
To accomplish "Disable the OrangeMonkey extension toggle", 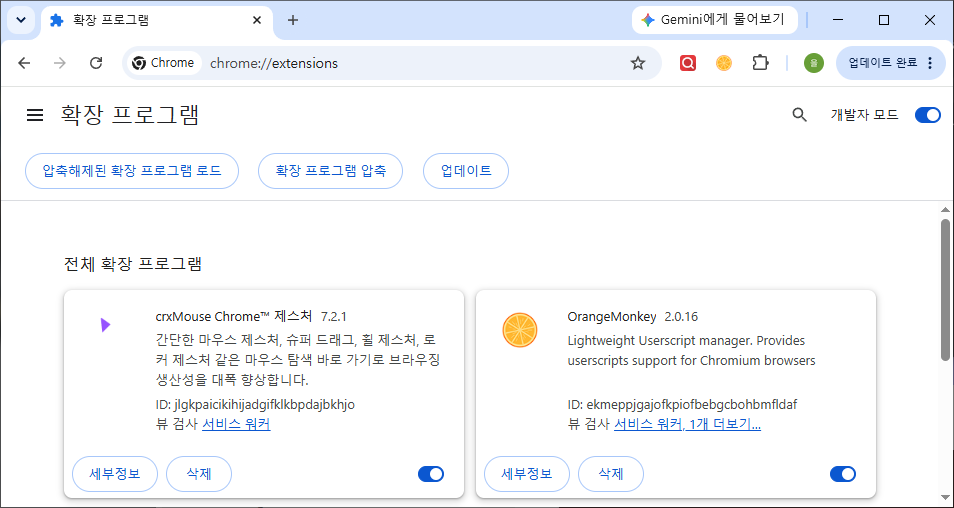I will pyautogui.click(x=843, y=474).
